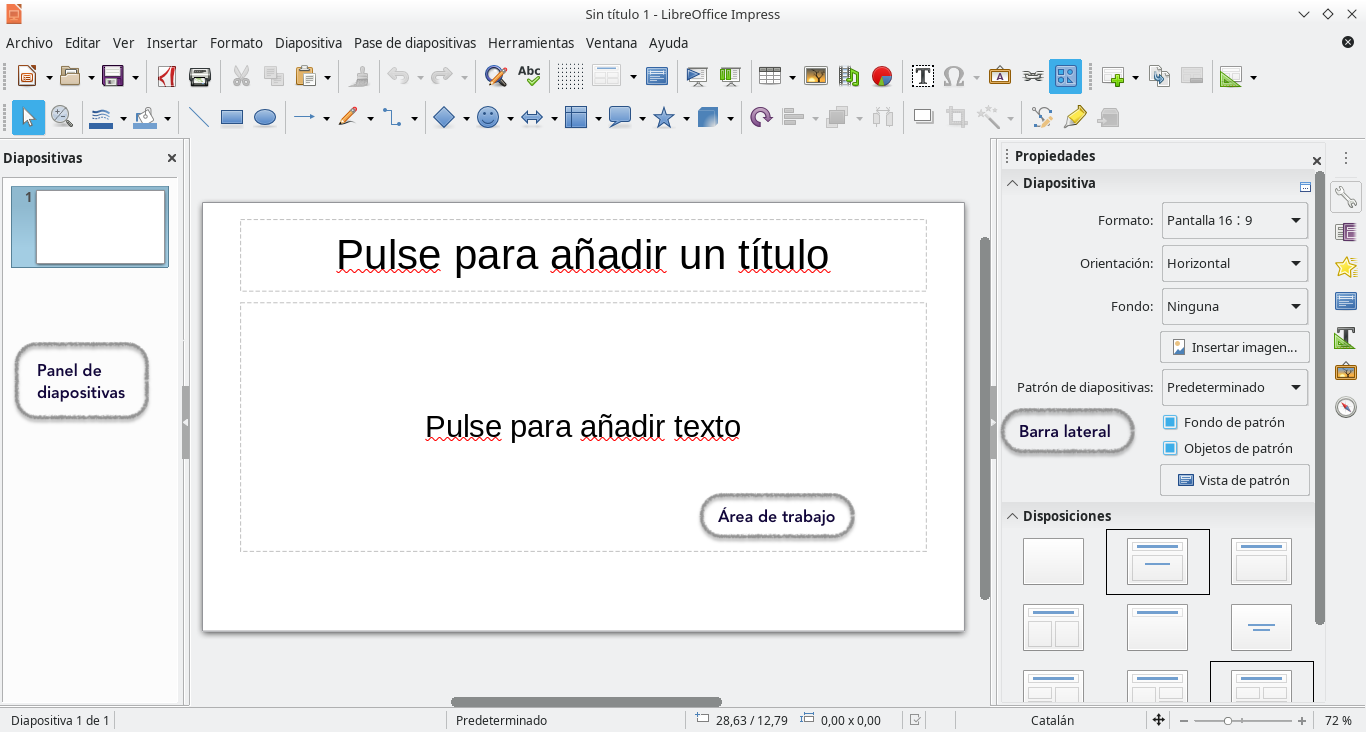Click the Save floppy disk icon
Image resolution: width=1366 pixels, height=732 pixels.
click(113, 76)
